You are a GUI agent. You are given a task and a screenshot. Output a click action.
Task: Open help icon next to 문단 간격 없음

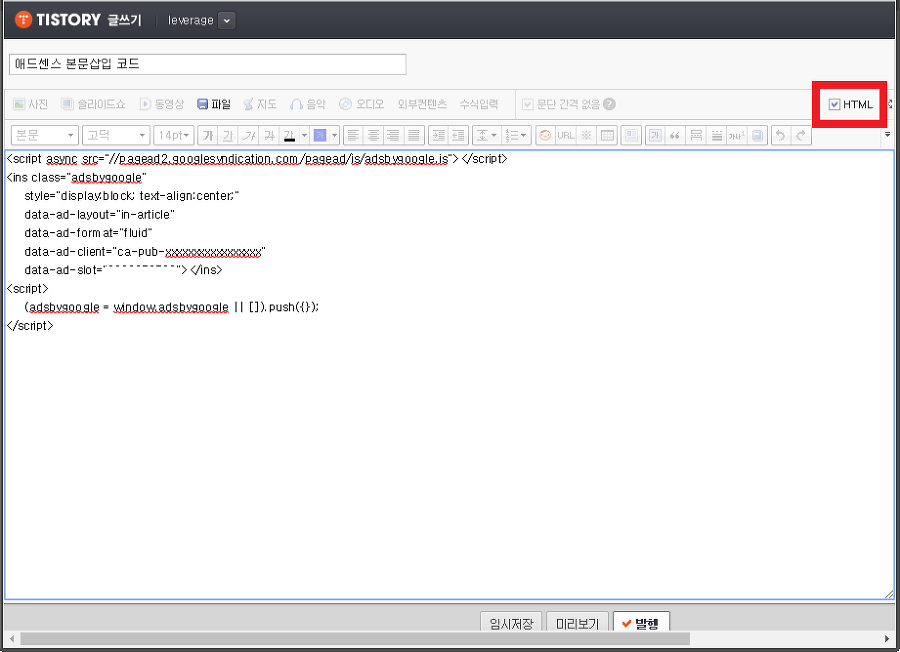pyautogui.click(x=610, y=104)
